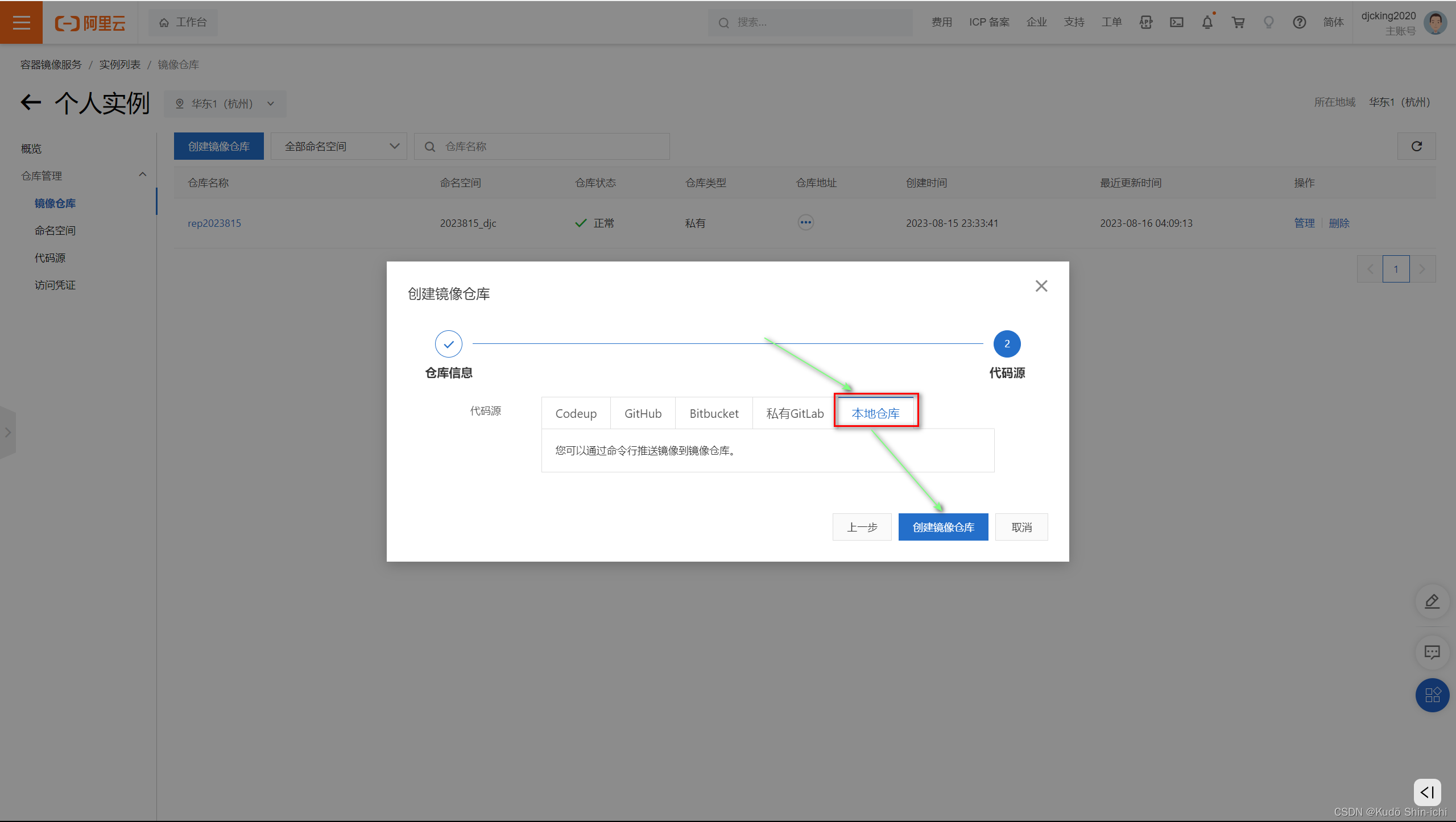Click the notification bell icon

pos(1207,22)
